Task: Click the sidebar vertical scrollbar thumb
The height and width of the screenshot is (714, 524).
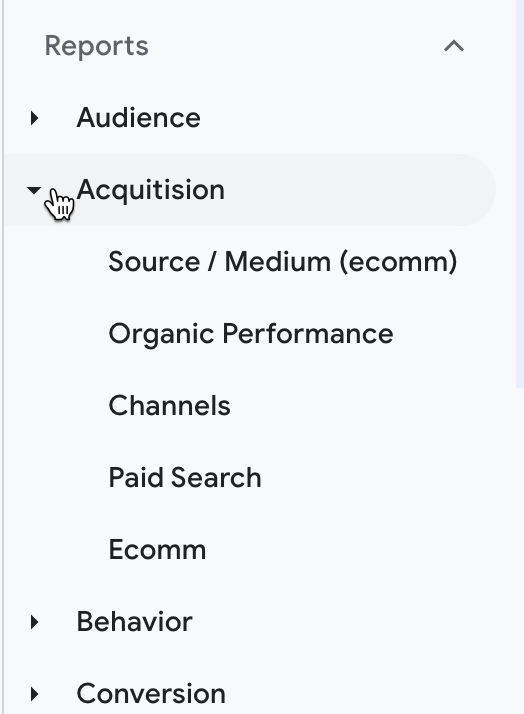Action: (x=520, y=194)
